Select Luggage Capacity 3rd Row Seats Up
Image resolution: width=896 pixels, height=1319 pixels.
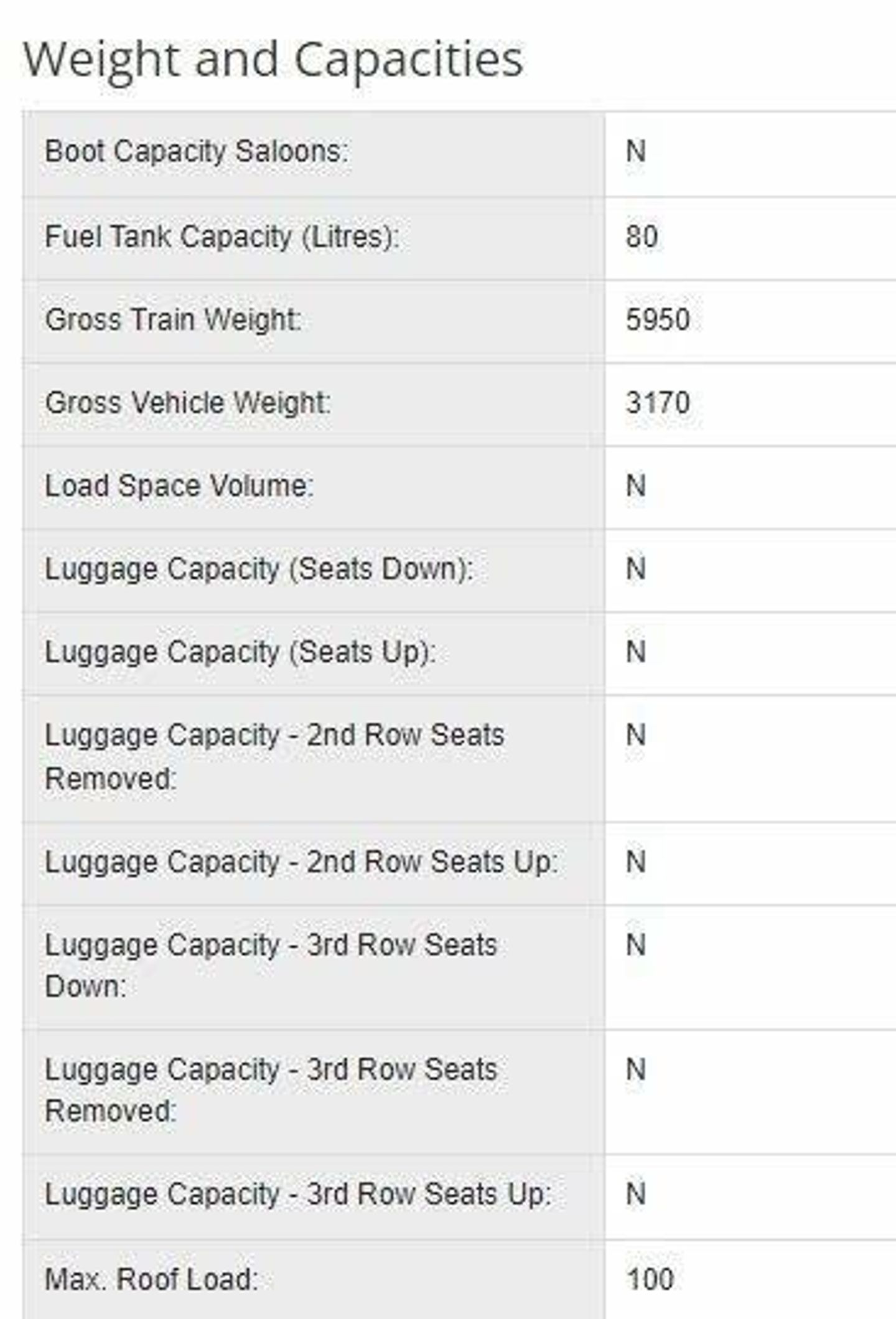coord(298,1195)
